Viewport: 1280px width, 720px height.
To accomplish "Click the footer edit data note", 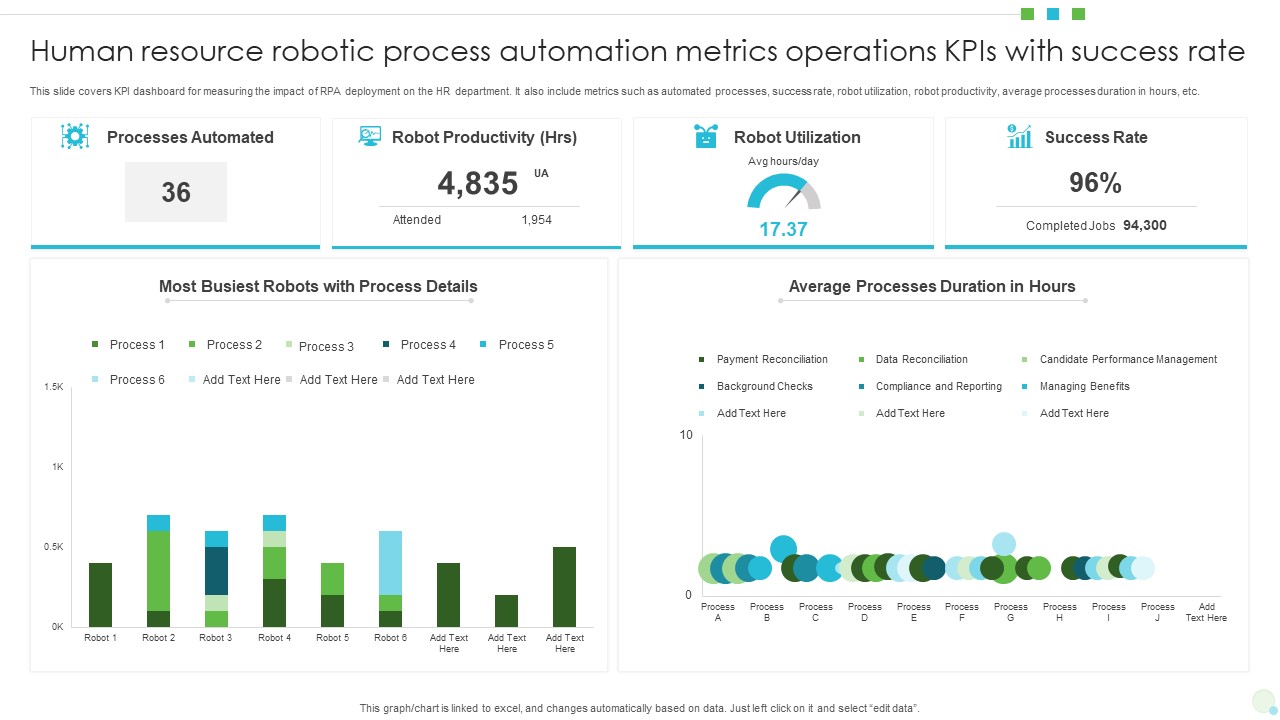I will click(x=639, y=708).
